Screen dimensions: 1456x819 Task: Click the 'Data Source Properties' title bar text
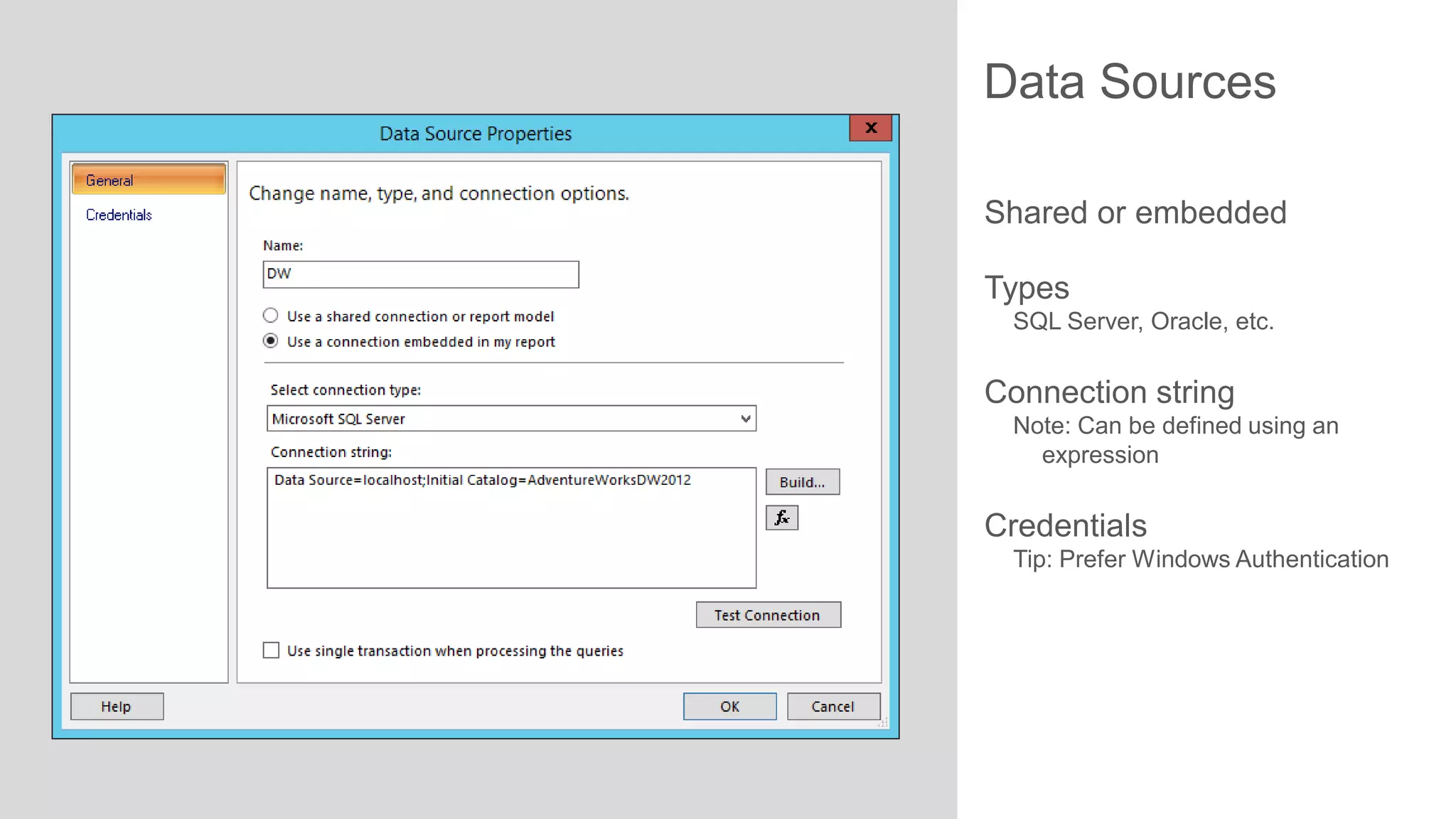point(476,134)
